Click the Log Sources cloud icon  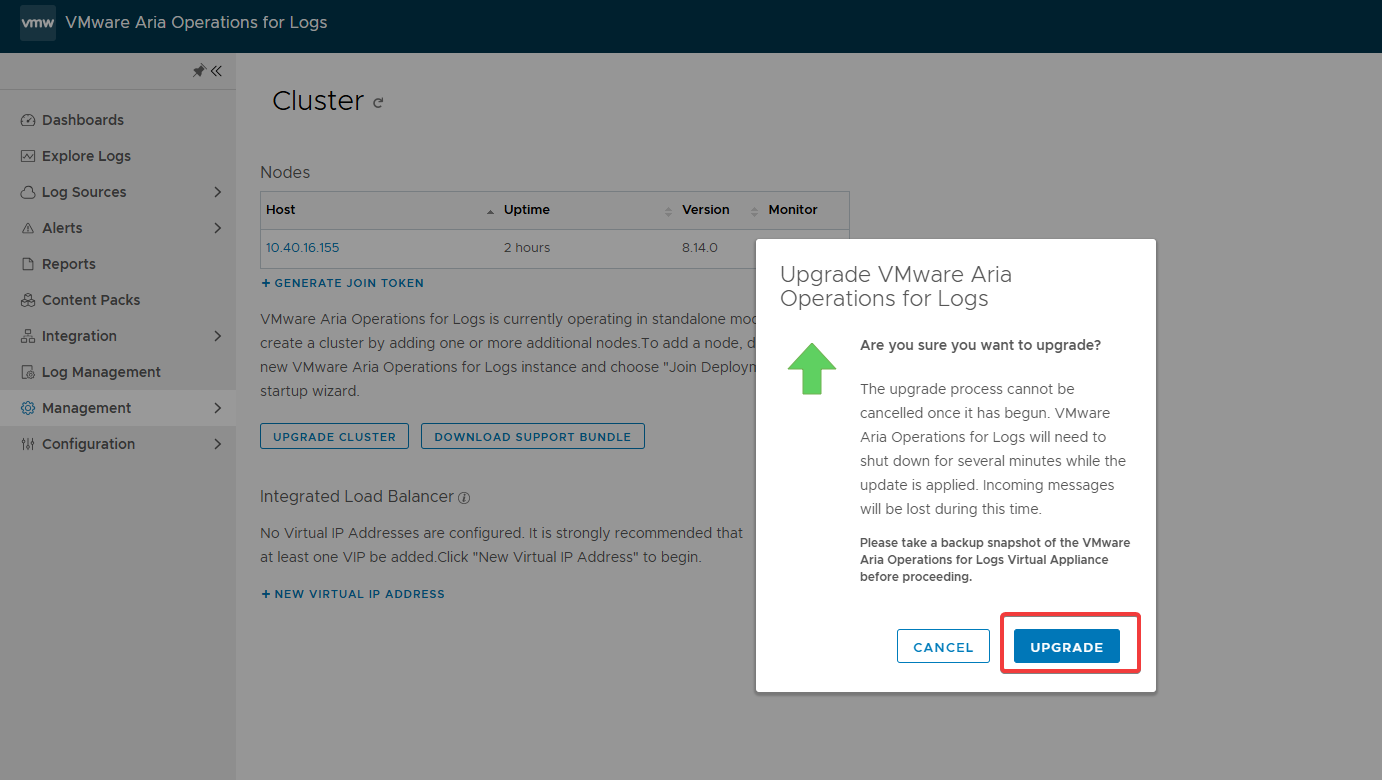pyautogui.click(x=28, y=192)
